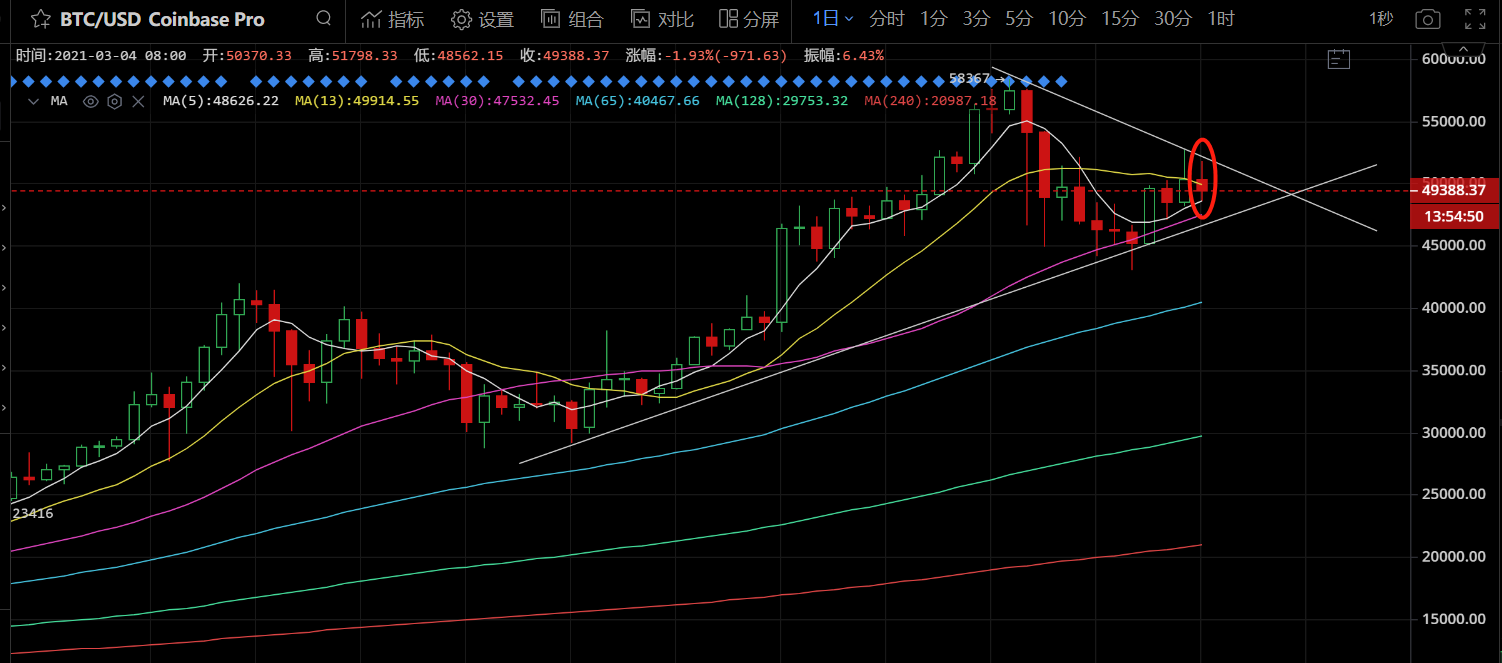Click the MA(30):47532.45 legend value
Image resolution: width=1502 pixels, height=663 pixels.
[497, 101]
